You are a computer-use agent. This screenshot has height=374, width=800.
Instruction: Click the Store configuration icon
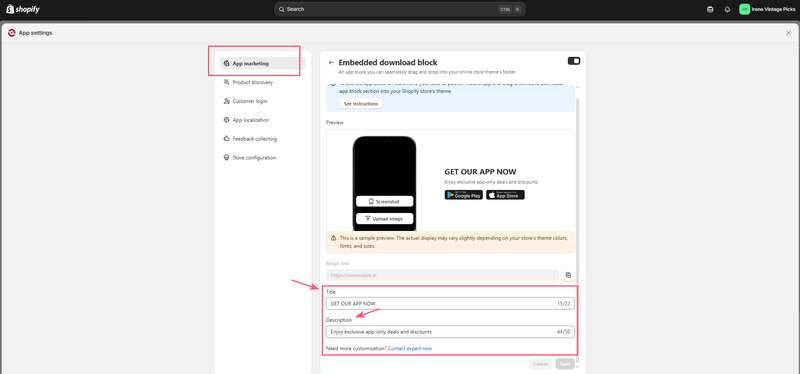coord(227,158)
